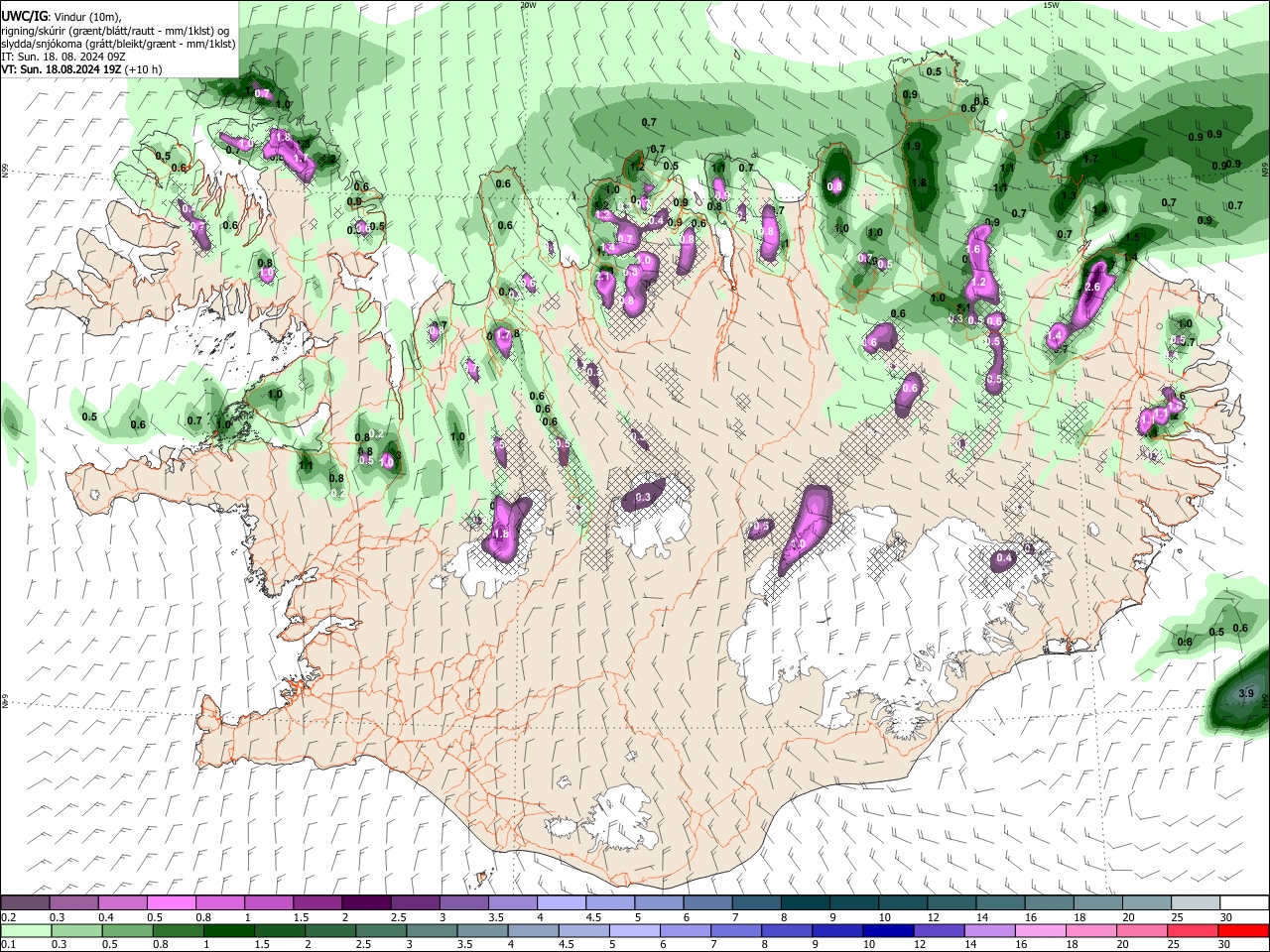The image size is (1270, 952).
Task: Select the 'slydda/snjókoma' legend description line
Action: click(x=118, y=44)
